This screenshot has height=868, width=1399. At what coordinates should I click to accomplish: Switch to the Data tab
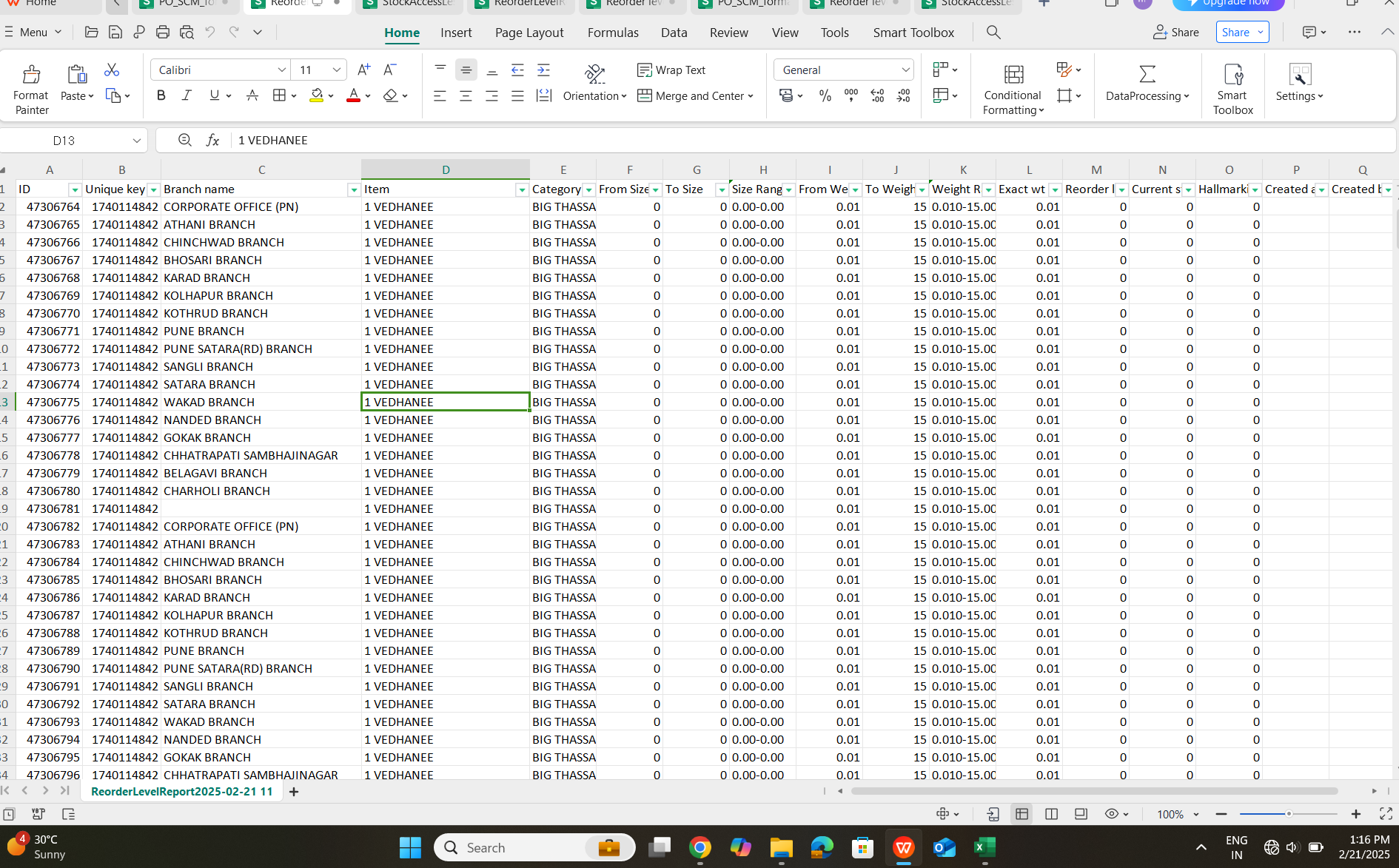[x=674, y=33]
